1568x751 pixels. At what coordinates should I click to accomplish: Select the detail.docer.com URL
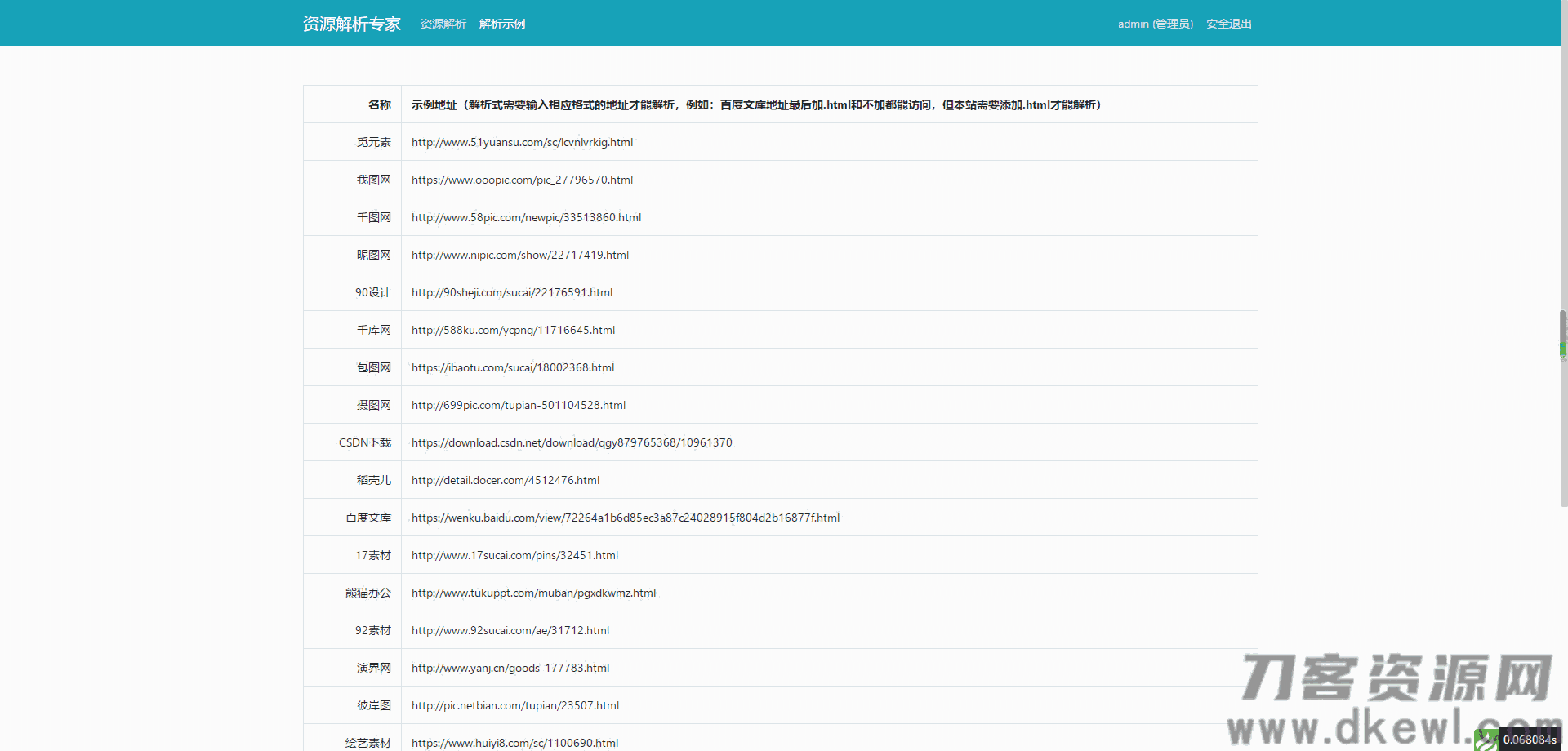click(506, 480)
